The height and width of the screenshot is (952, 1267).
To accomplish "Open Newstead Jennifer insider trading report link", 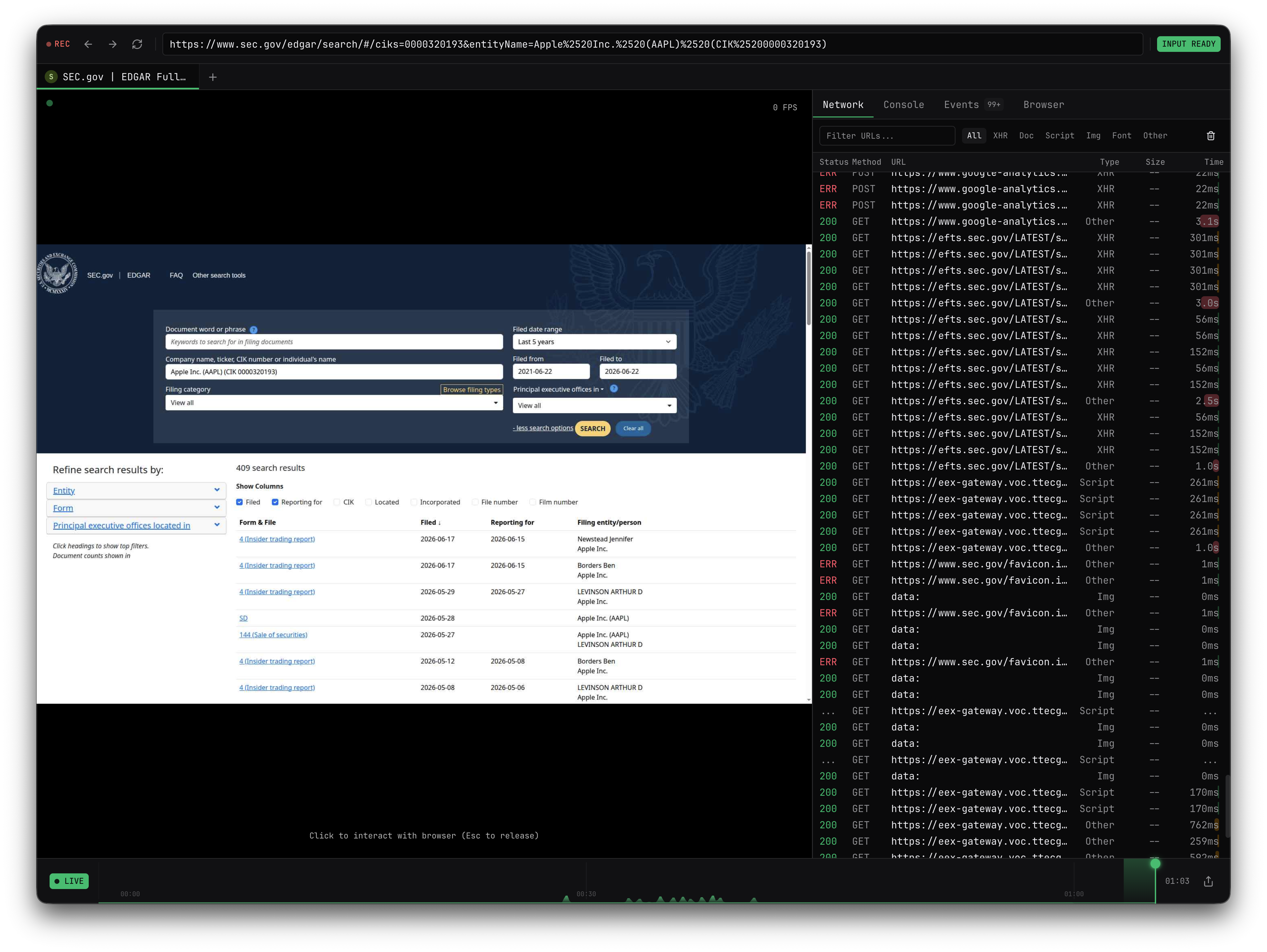I will (277, 540).
